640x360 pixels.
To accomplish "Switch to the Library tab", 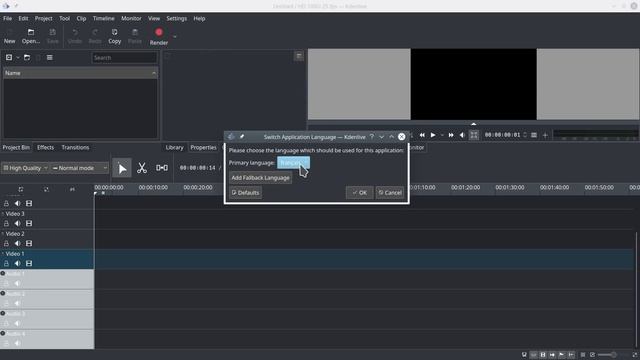I will 174,147.
